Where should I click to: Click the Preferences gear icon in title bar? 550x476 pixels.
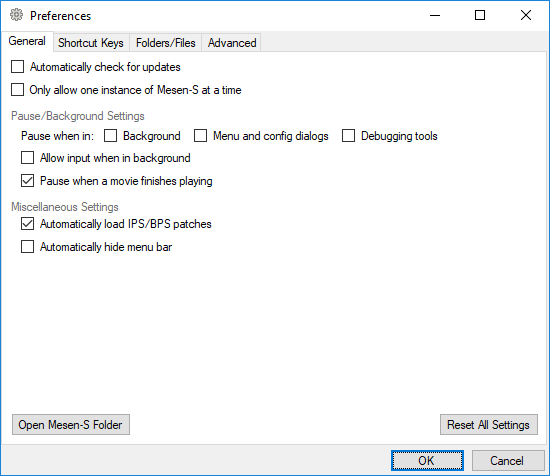tap(16, 15)
